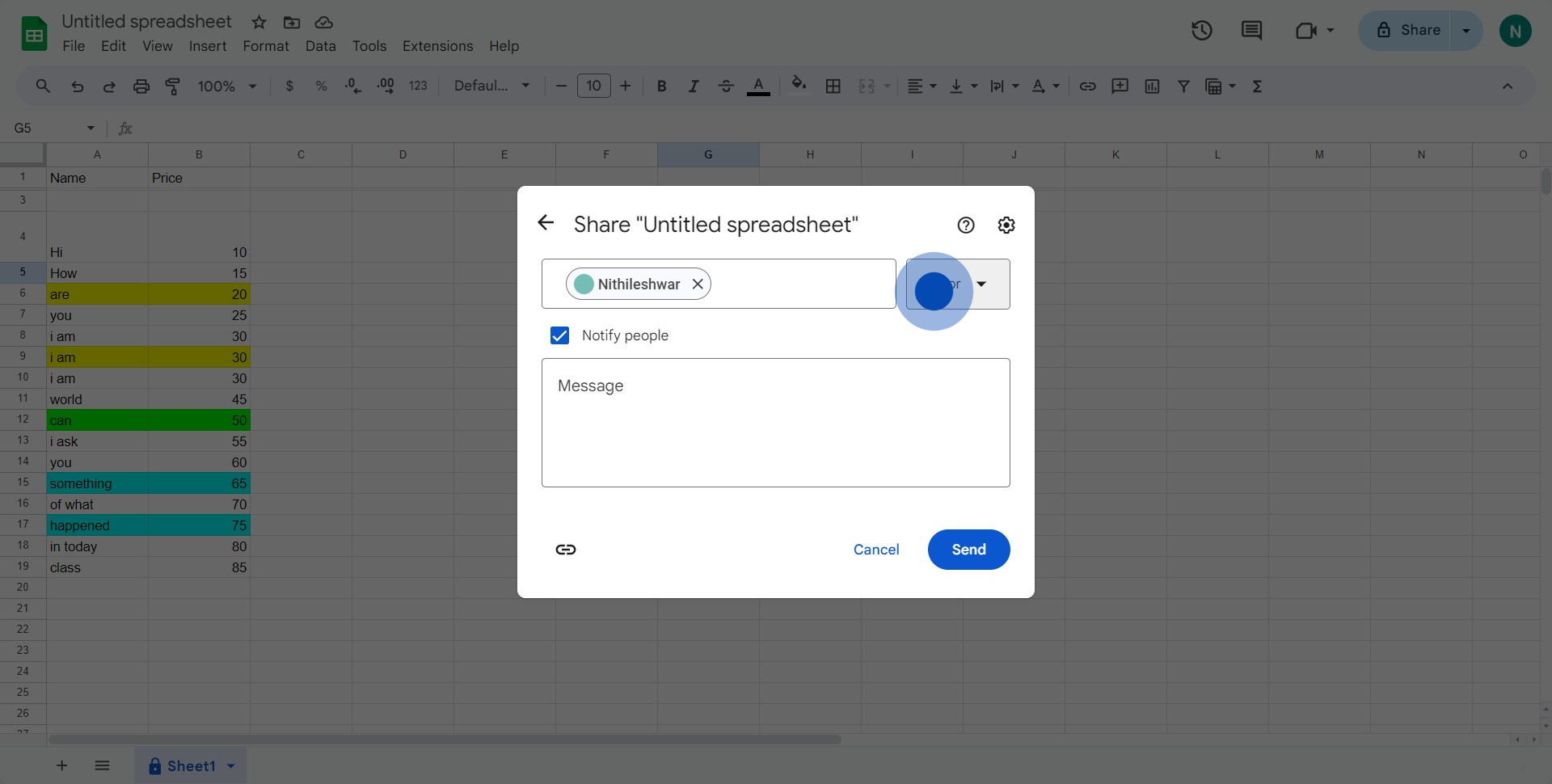Toggle bold formatting button
This screenshot has width=1552, height=784.
[661, 86]
